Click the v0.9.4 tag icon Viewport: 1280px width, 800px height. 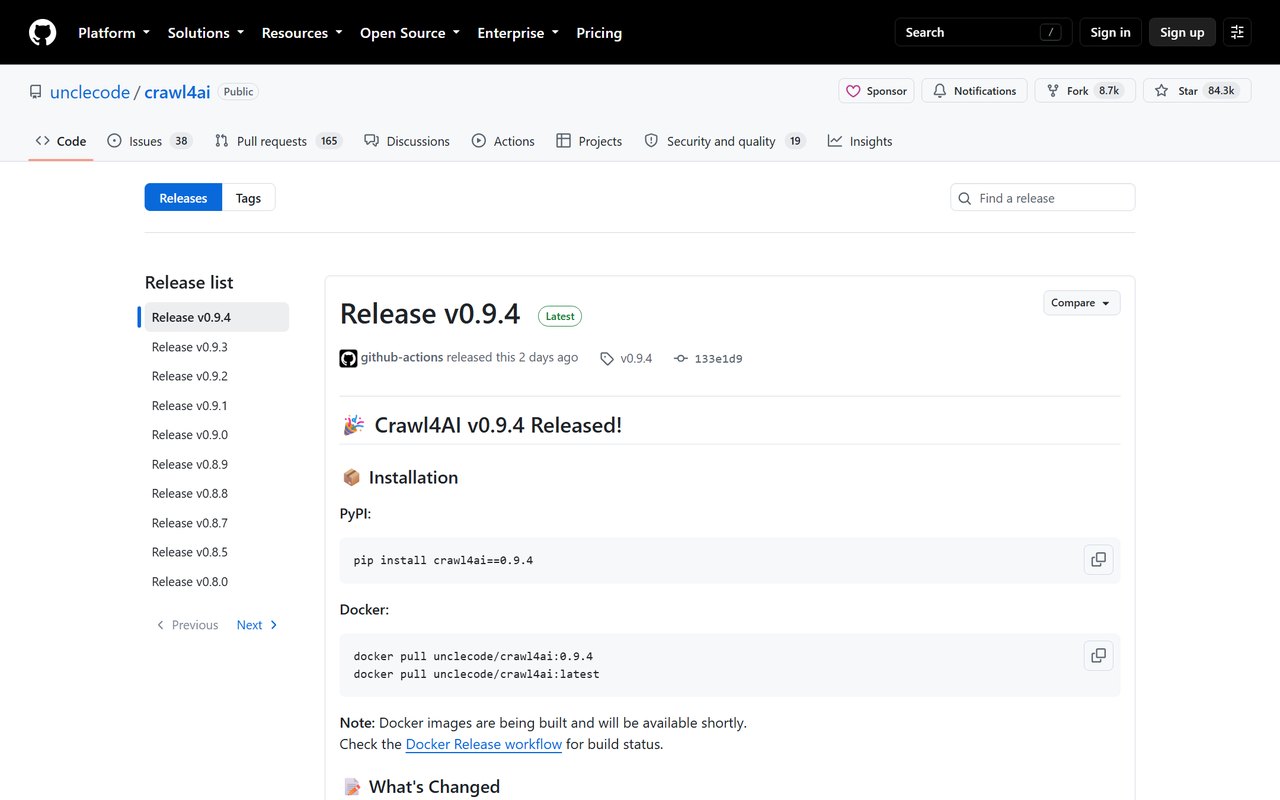coord(607,358)
